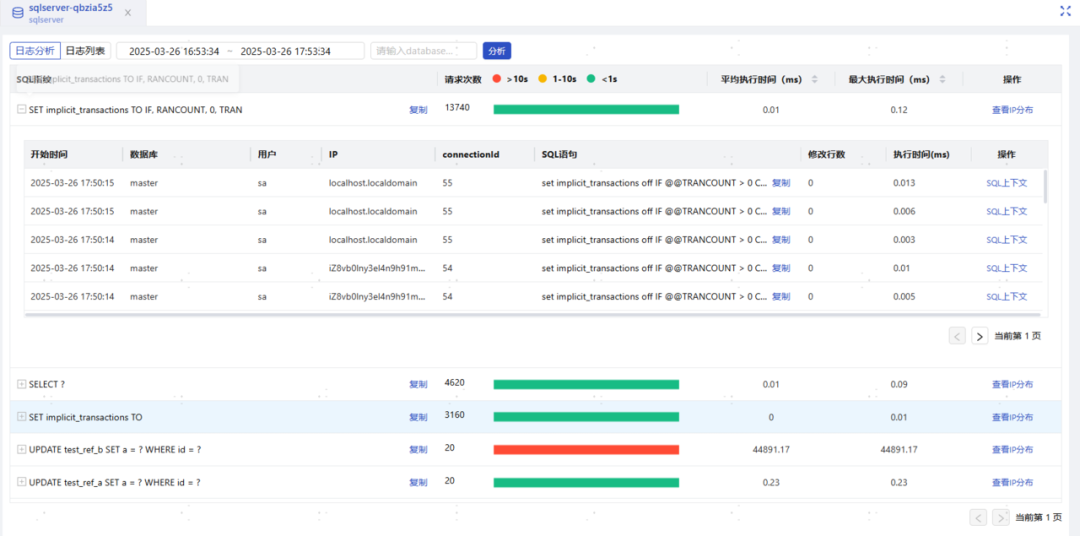Screen dimensions: 1080x536
Task: Collapse the SET implicit_transactions TO IF row
Action: 21,110
